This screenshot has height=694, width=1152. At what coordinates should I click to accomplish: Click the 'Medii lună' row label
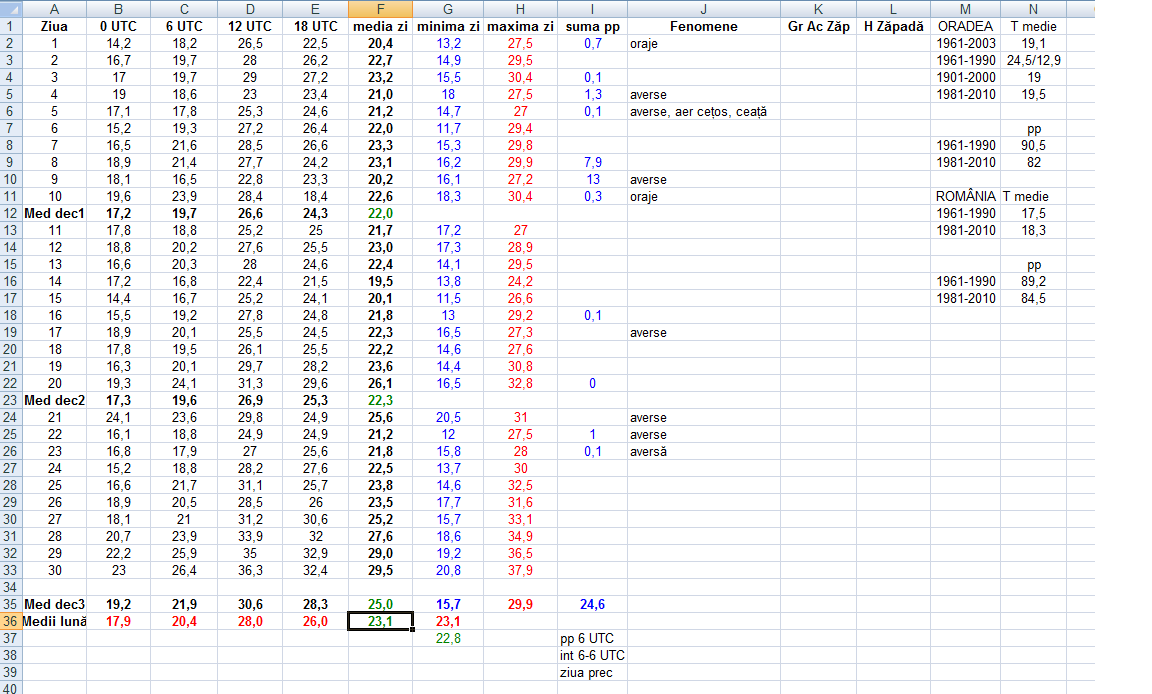(x=54, y=621)
